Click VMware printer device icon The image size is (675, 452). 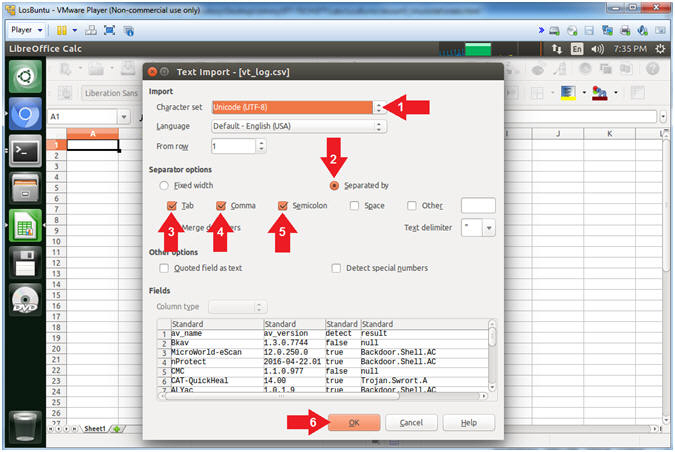pos(625,31)
